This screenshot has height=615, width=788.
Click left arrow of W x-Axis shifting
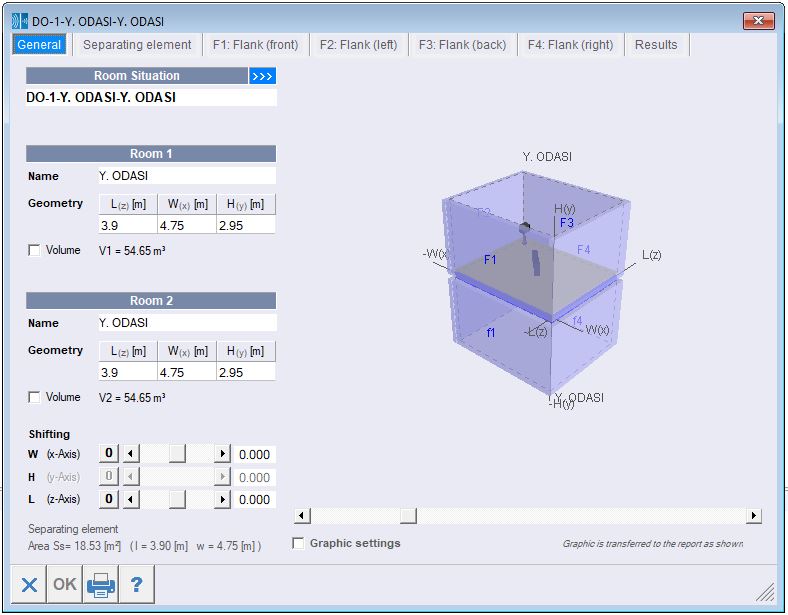[131, 454]
